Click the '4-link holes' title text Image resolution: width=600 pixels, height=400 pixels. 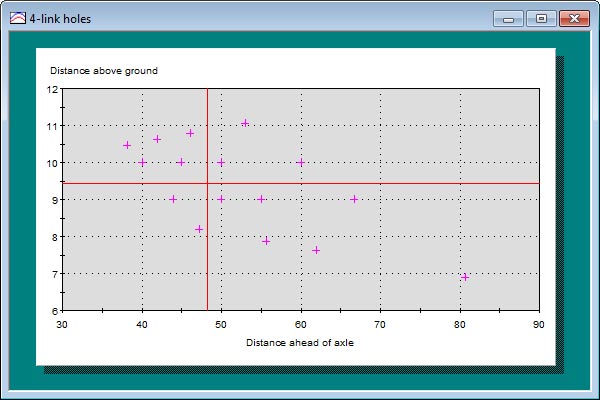click(x=60, y=19)
